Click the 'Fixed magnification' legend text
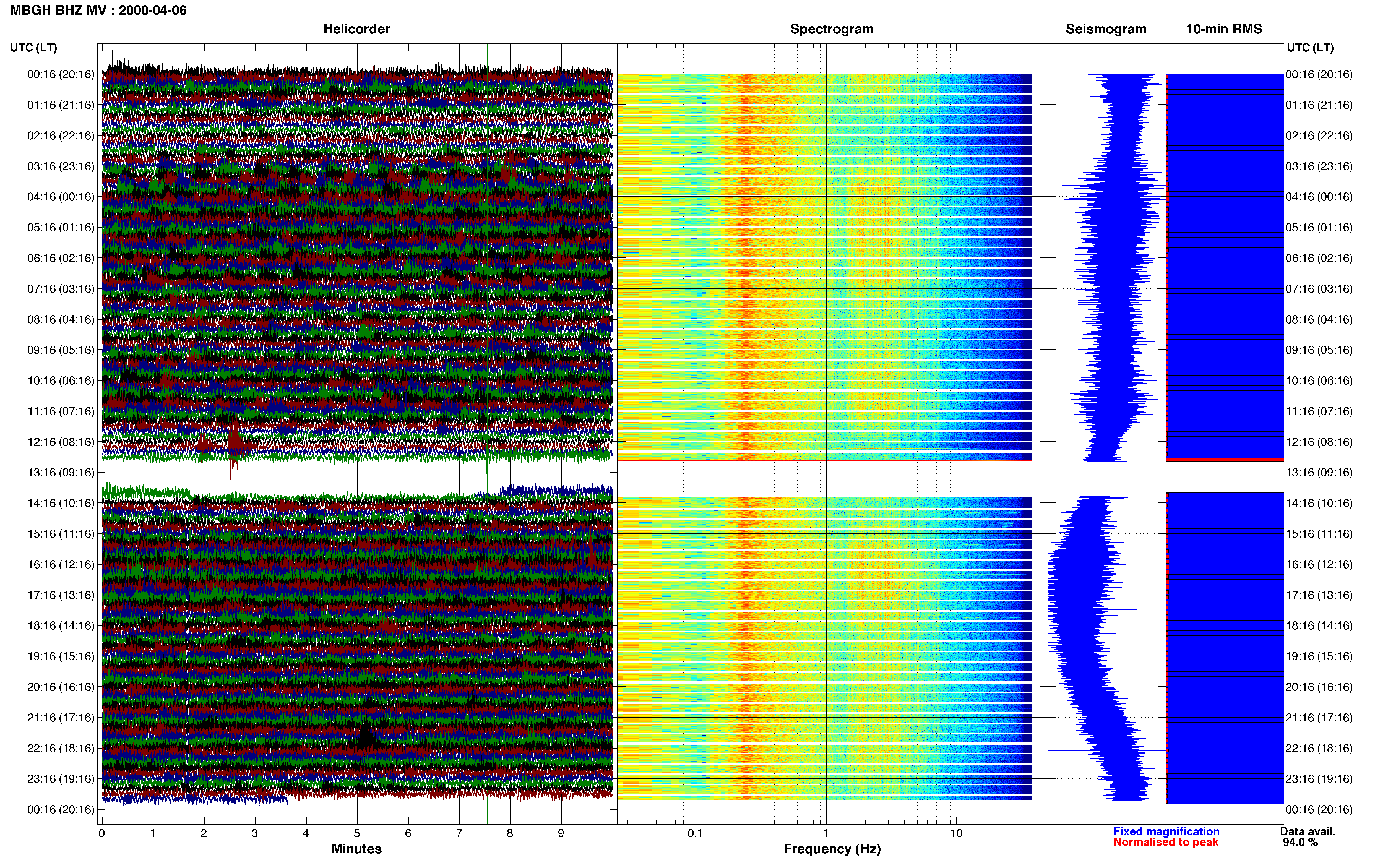1388x868 pixels. click(1166, 832)
